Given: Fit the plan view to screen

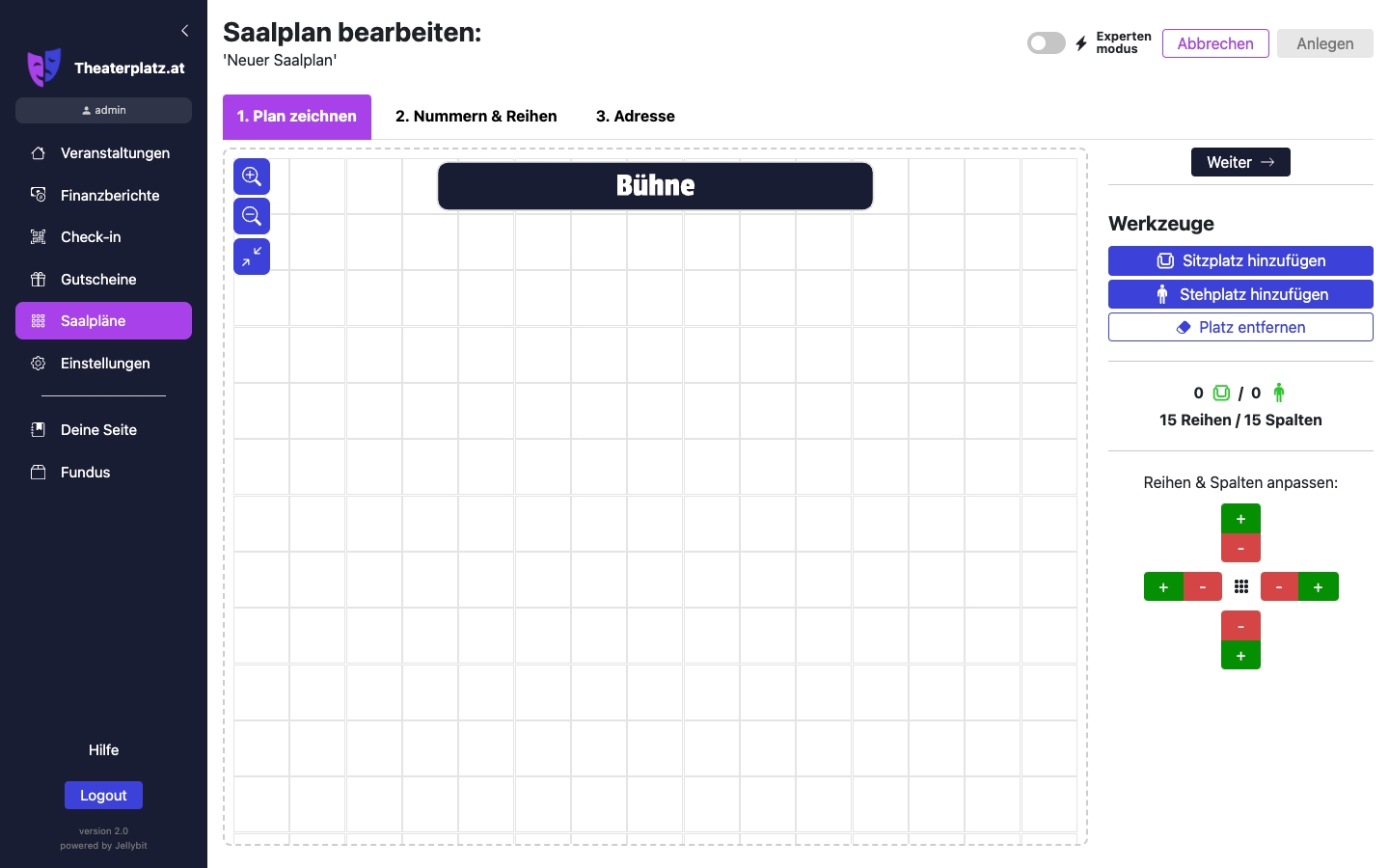Looking at the screenshot, I should [x=252, y=256].
